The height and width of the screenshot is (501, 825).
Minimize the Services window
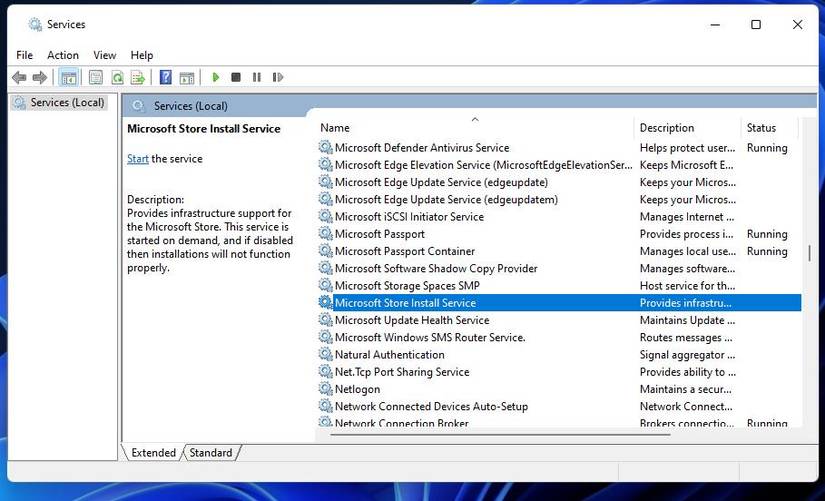coord(715,24)
